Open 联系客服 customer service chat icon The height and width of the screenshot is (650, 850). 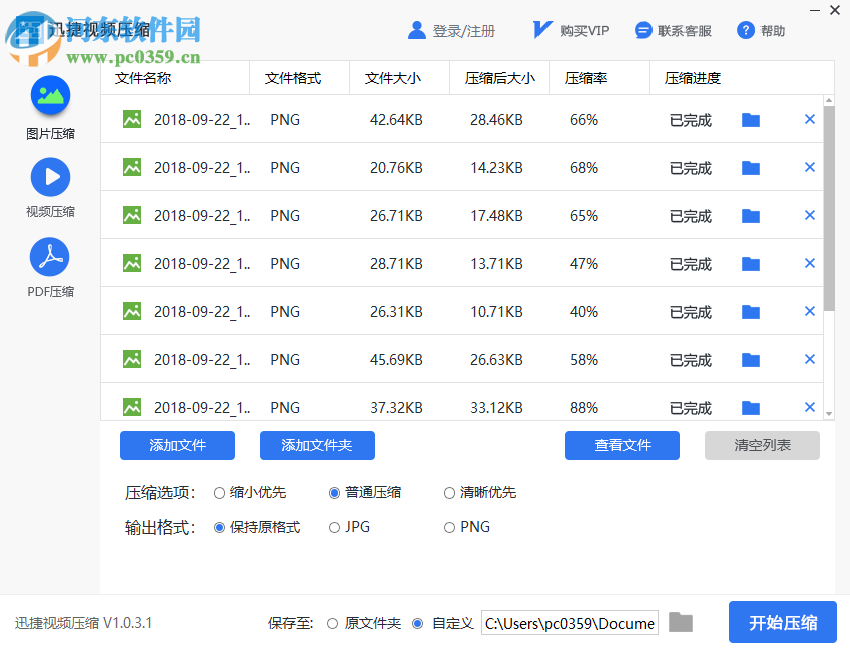coord(643,29)
